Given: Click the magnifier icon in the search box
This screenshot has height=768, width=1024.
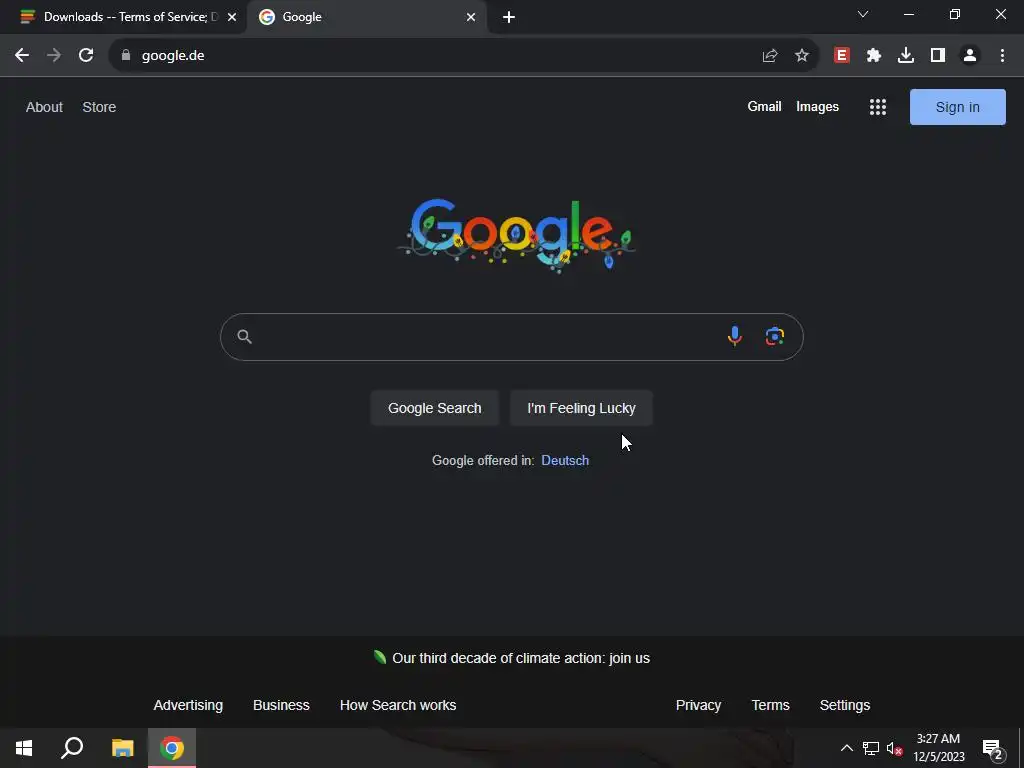Looking at the screenshot, I should pyautogui.click(x=244, y=336).
